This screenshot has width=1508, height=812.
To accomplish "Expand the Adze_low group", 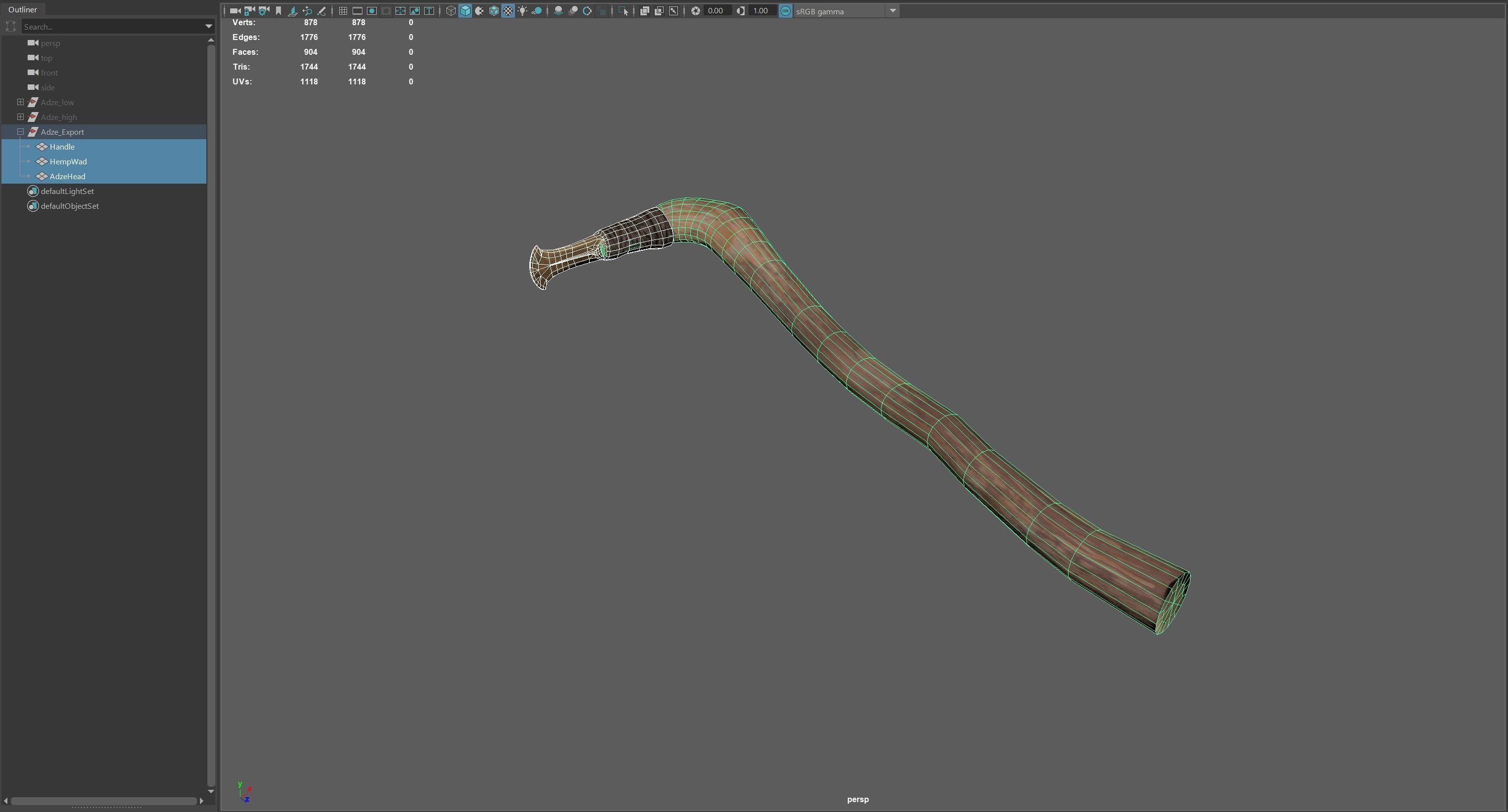I will pyautogui.click(x=20, y=102).
